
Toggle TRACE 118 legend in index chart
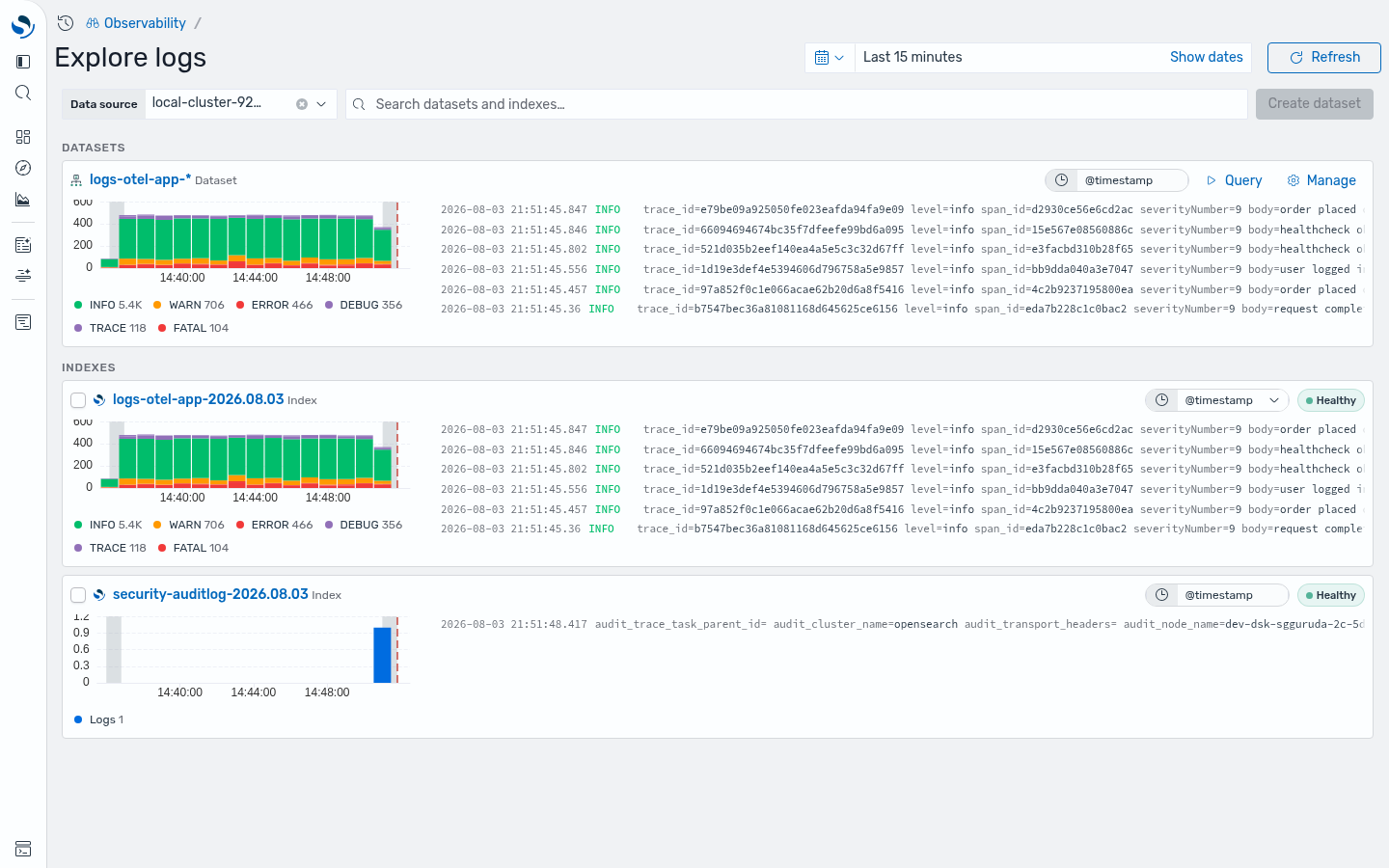(x=110, y=548)
